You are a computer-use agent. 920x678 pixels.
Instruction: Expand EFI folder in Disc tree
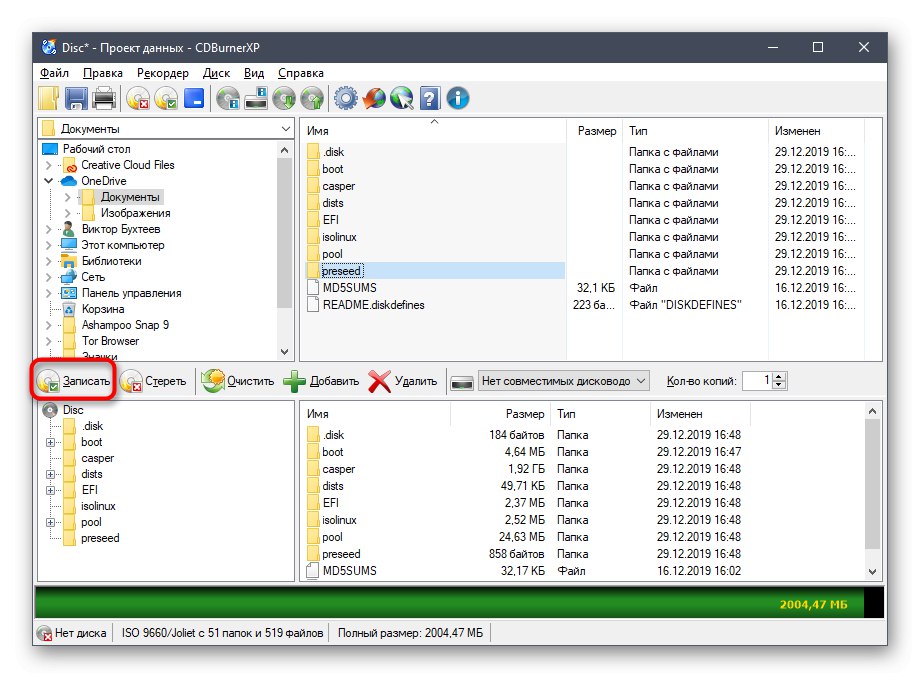pos(50,490)
